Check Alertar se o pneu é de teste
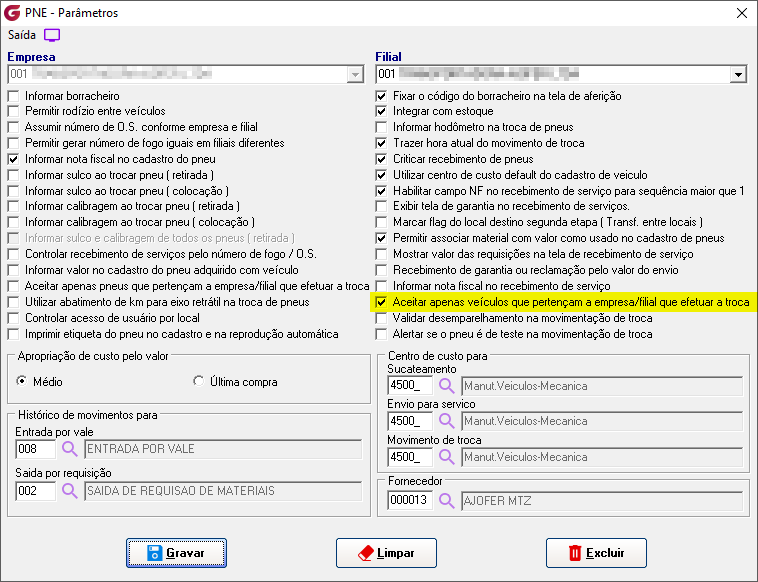Viewport: 758px width, 582px height. click(x=381, y=334)
